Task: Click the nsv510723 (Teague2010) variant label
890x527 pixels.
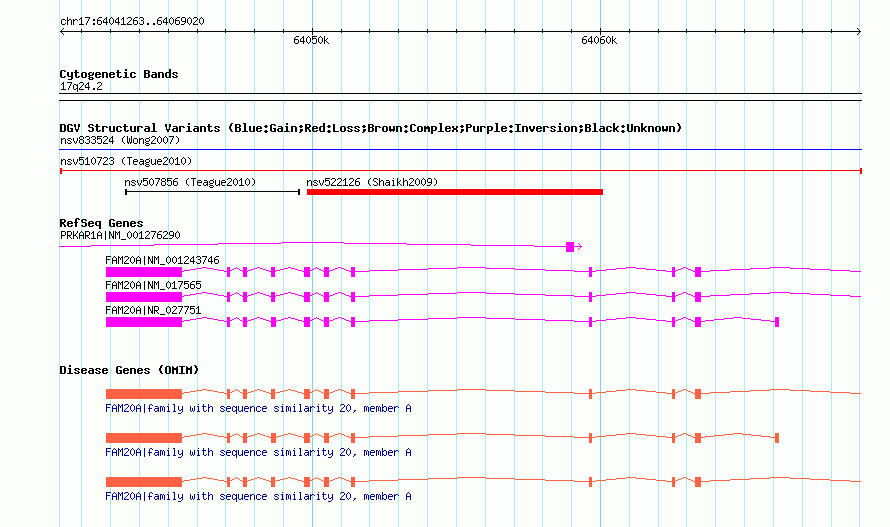Action: coord(126,161)
